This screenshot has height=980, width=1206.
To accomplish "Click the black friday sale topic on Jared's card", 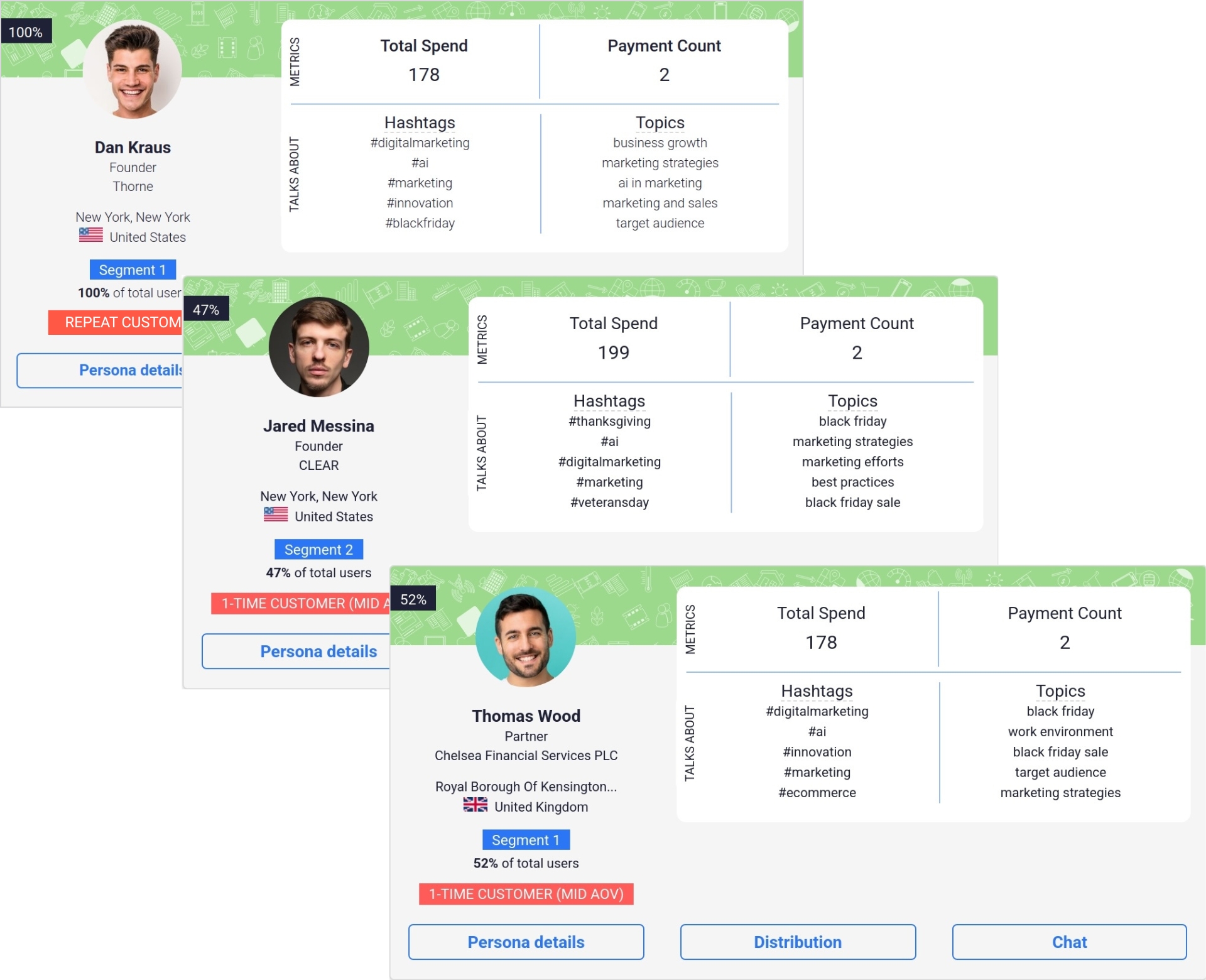I will click(x=852, y=502).
